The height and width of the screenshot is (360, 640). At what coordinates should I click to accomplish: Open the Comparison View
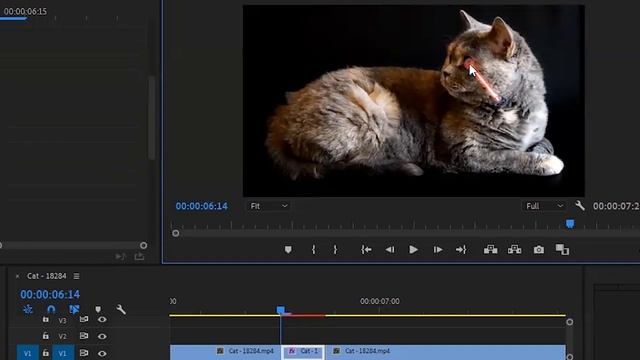(x=562, y=249)
